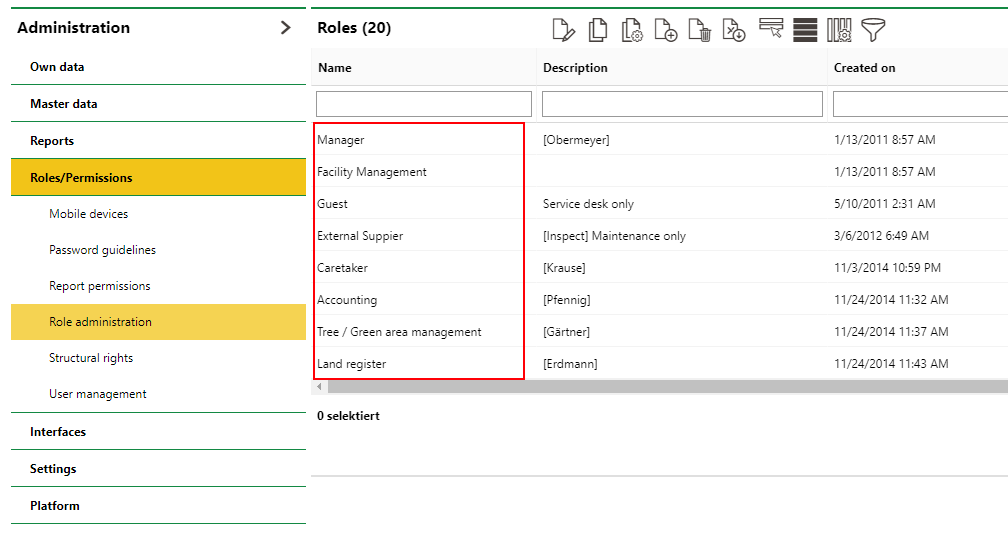Open the column settings icon
The image size is (1008, 541).
click(x=839, y=30)
